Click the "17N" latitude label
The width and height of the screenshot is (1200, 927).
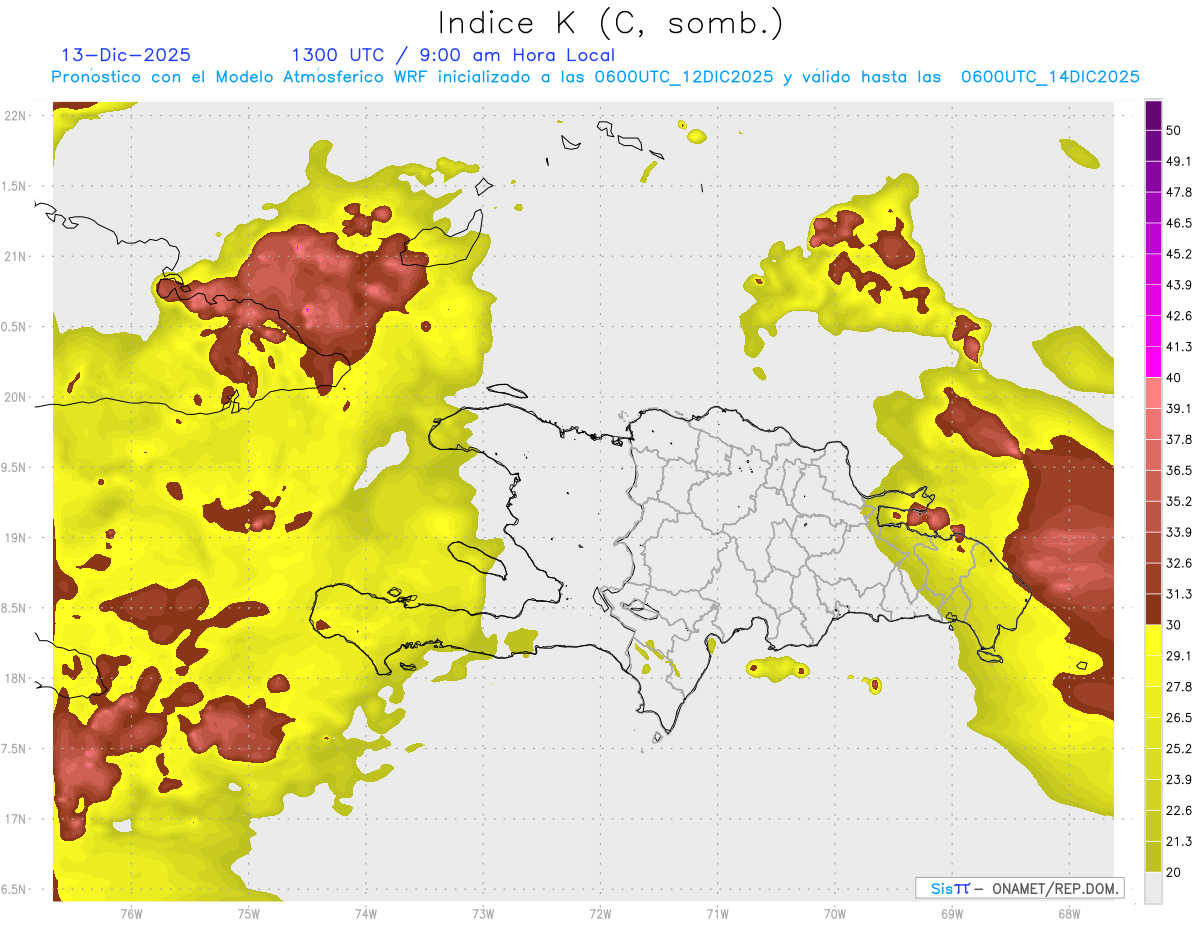17,819
